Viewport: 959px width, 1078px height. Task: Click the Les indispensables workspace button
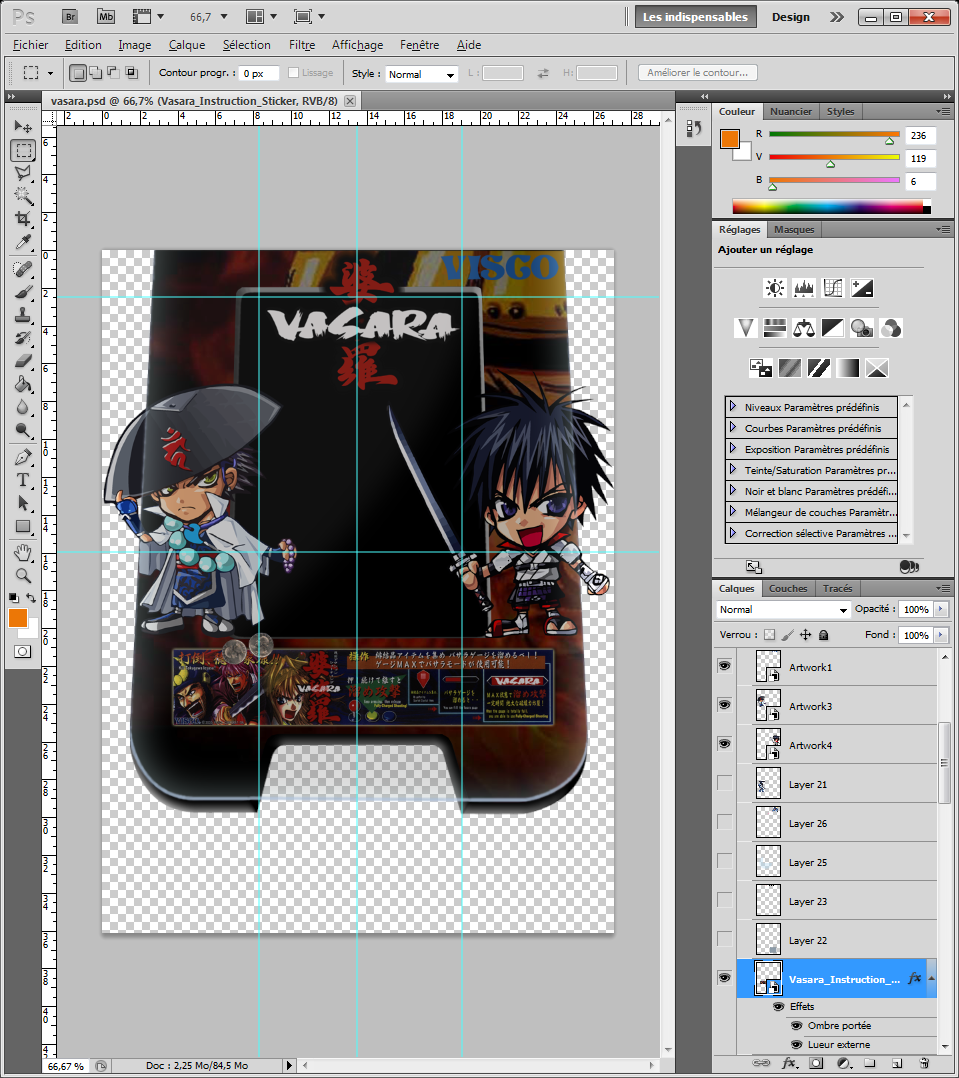695,16
